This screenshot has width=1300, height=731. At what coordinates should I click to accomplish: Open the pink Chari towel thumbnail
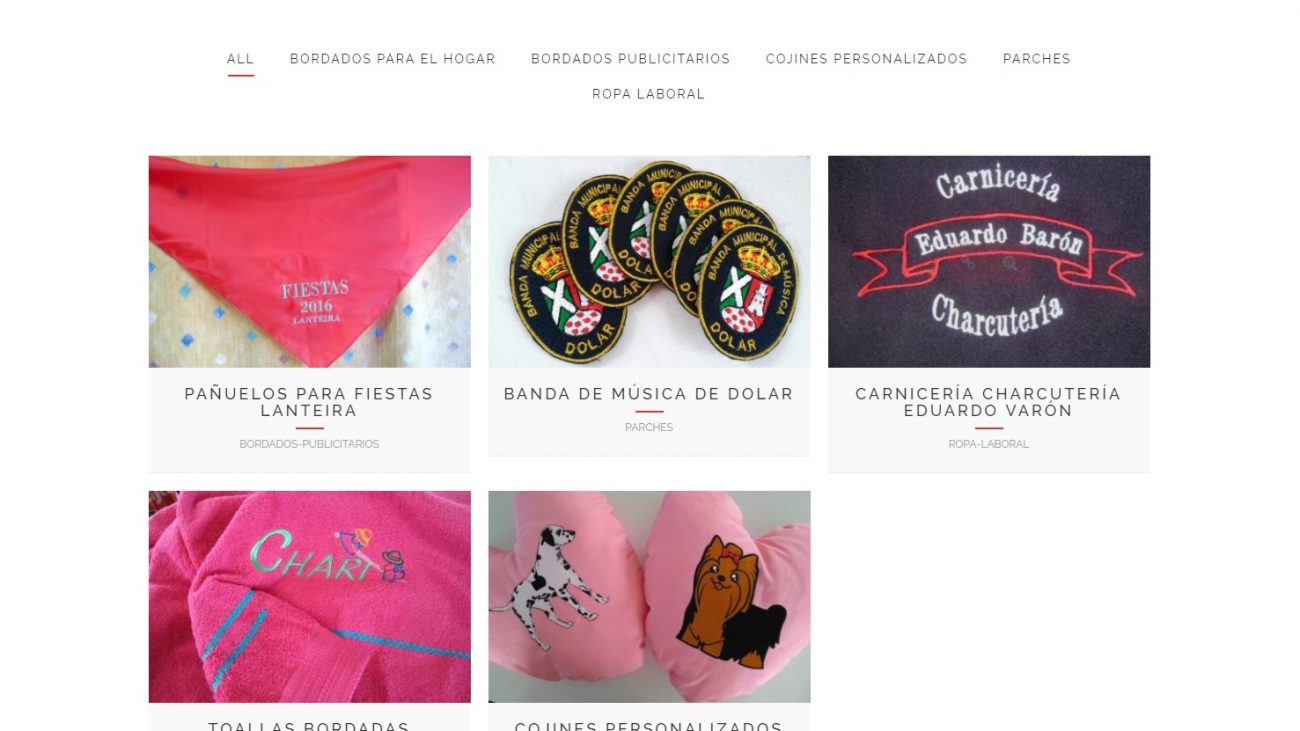point(309,597)
